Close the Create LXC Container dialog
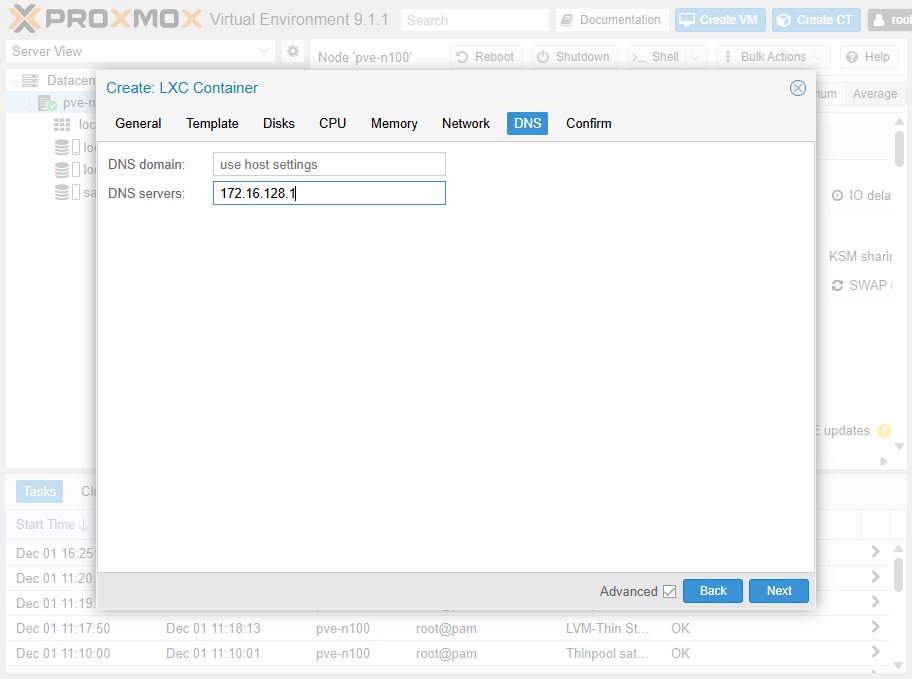912x679 pixels. tap(797, 88)
